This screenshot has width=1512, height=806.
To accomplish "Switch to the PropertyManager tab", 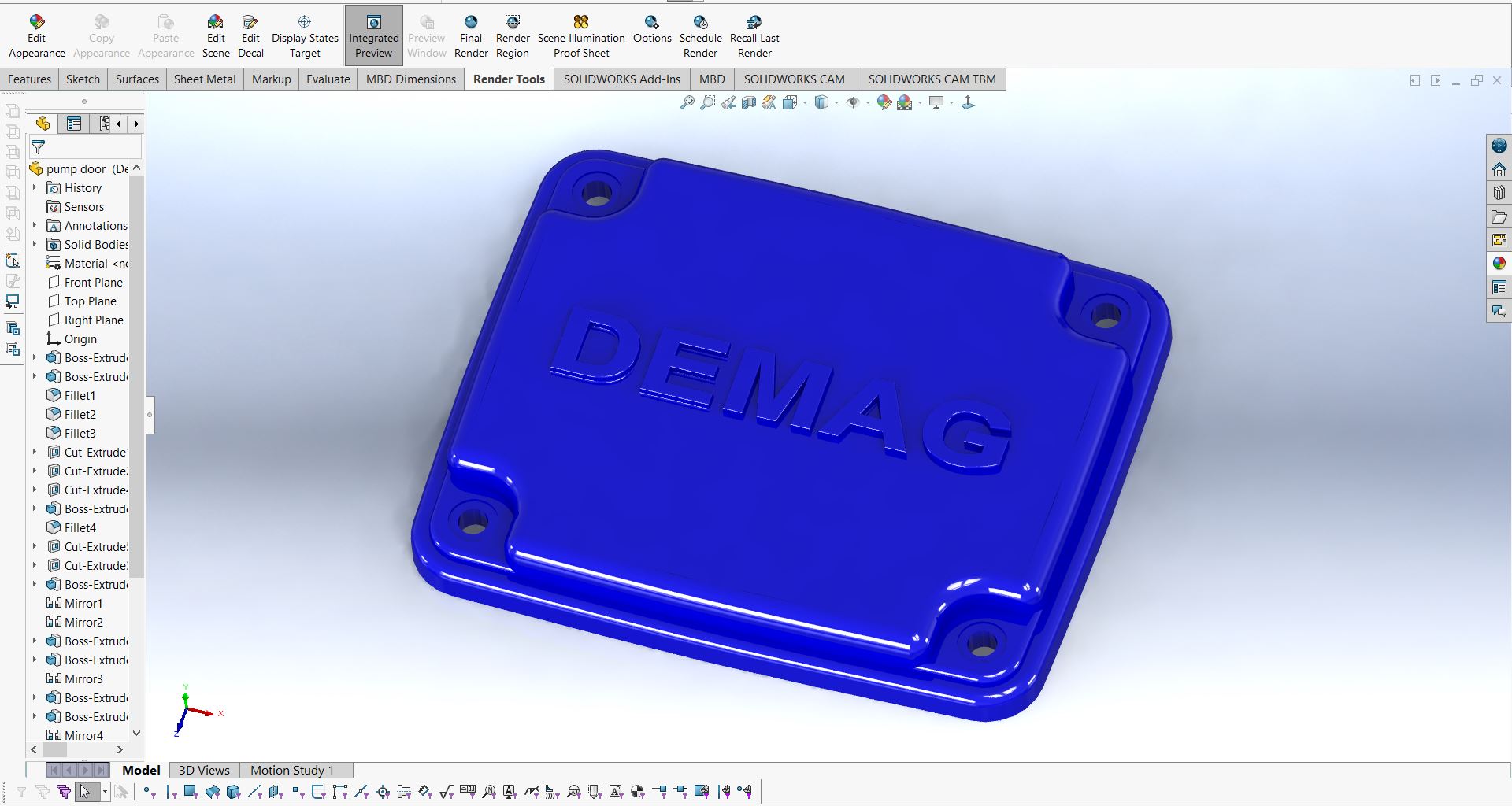I will pos(74,124).
